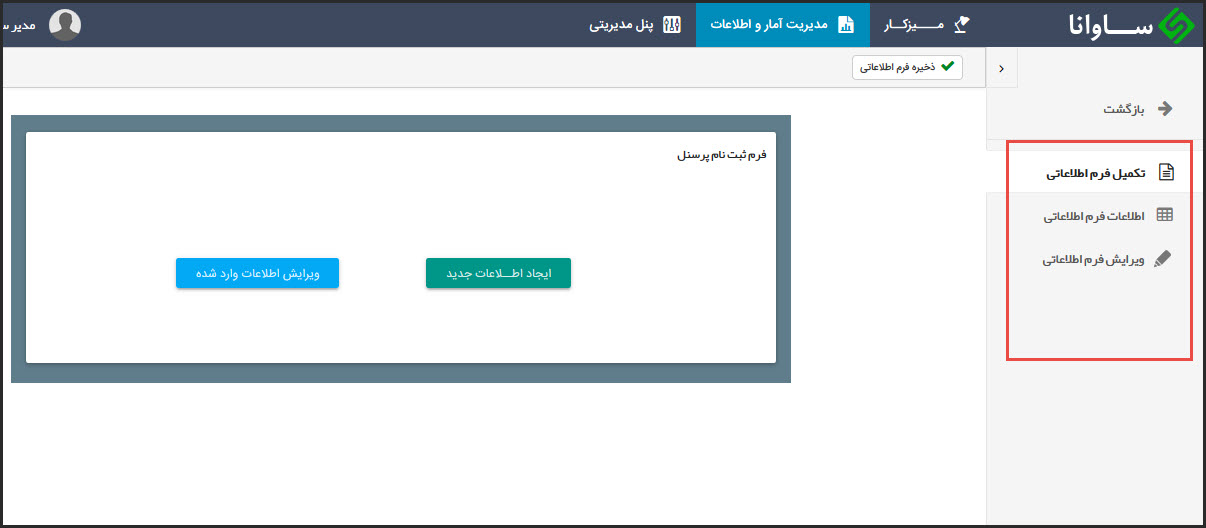Click the document icon for تکمیل فرم اطلاعاتی
This screenshot has width=1206, height=528.
point(1166,172)
